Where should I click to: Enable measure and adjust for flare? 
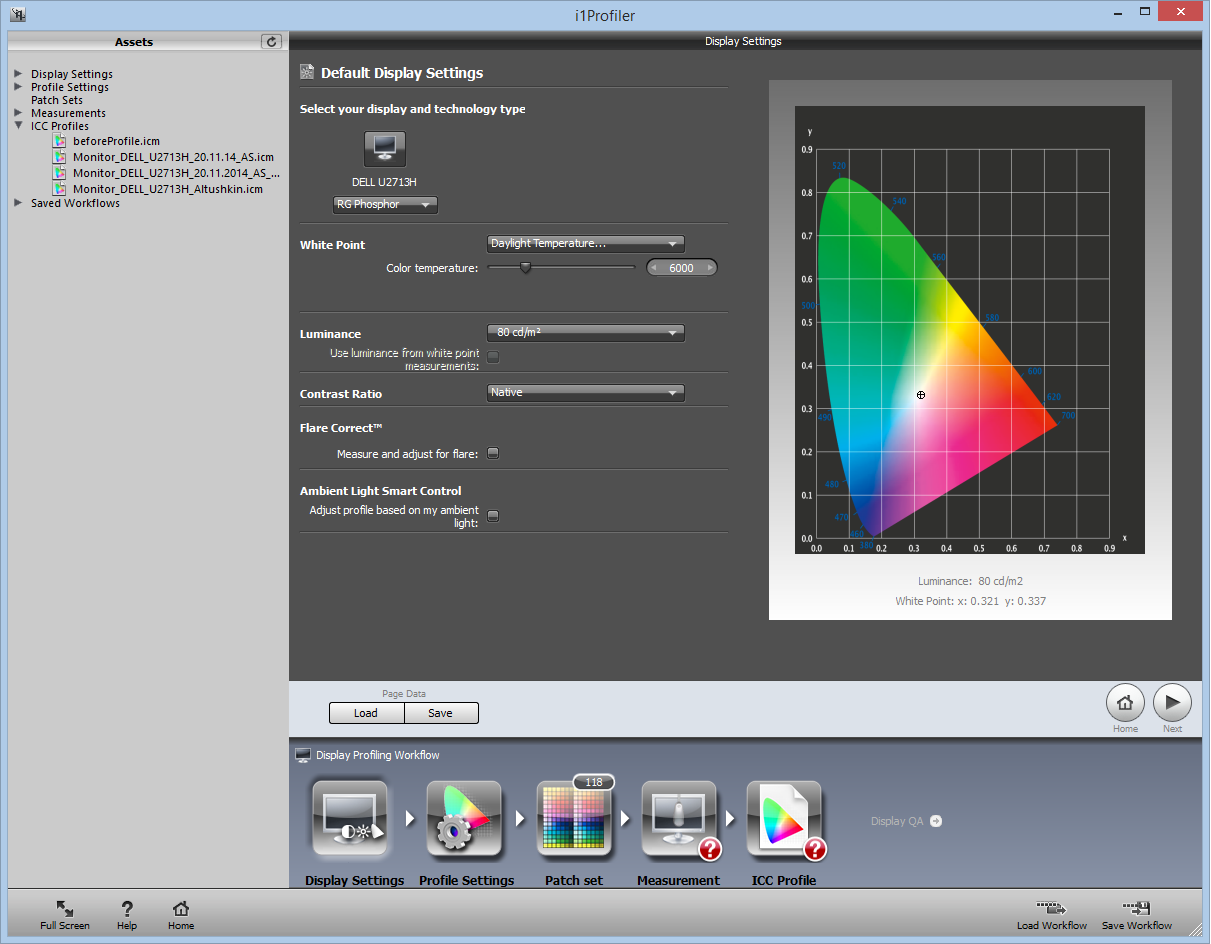(x=493, y=454)
